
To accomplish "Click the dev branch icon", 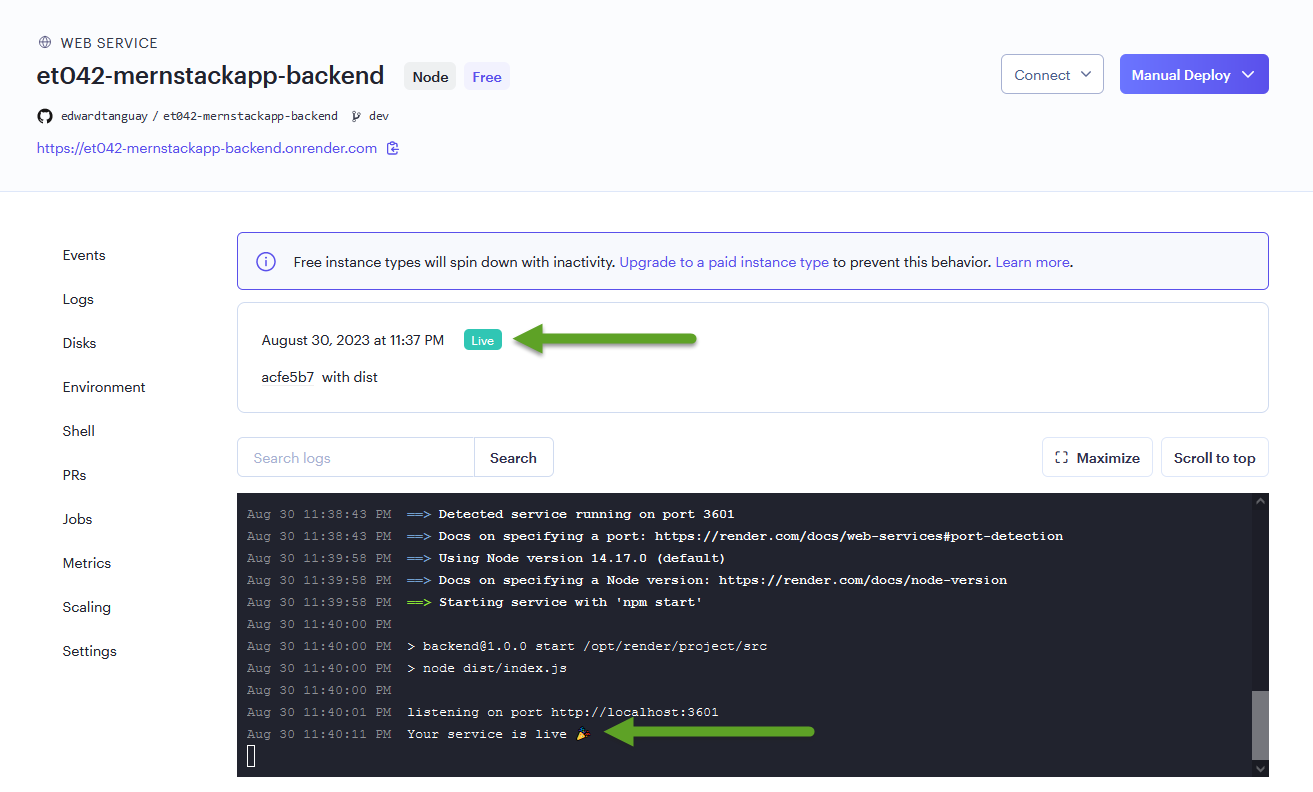I will (357, 116).
